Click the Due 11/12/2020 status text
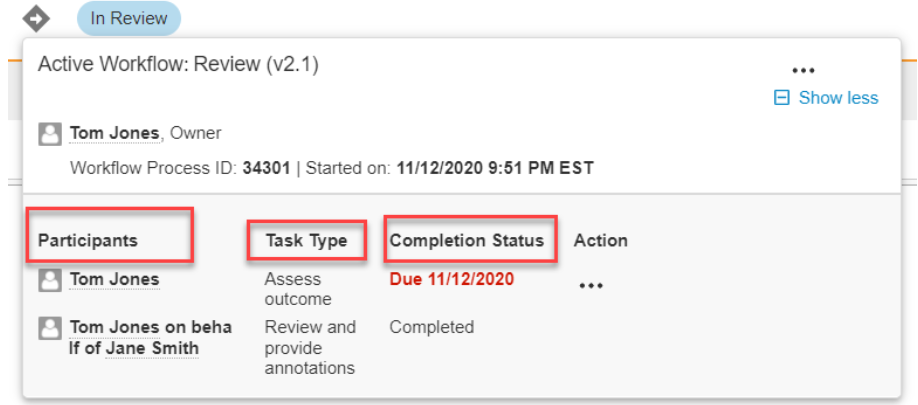This screenshot has width=918, height=405. pos(452,279)
